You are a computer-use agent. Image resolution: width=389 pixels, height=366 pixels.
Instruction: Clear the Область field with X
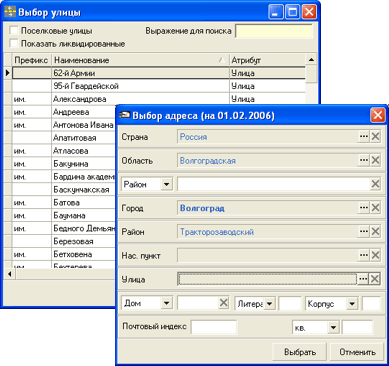coord(375,160)
